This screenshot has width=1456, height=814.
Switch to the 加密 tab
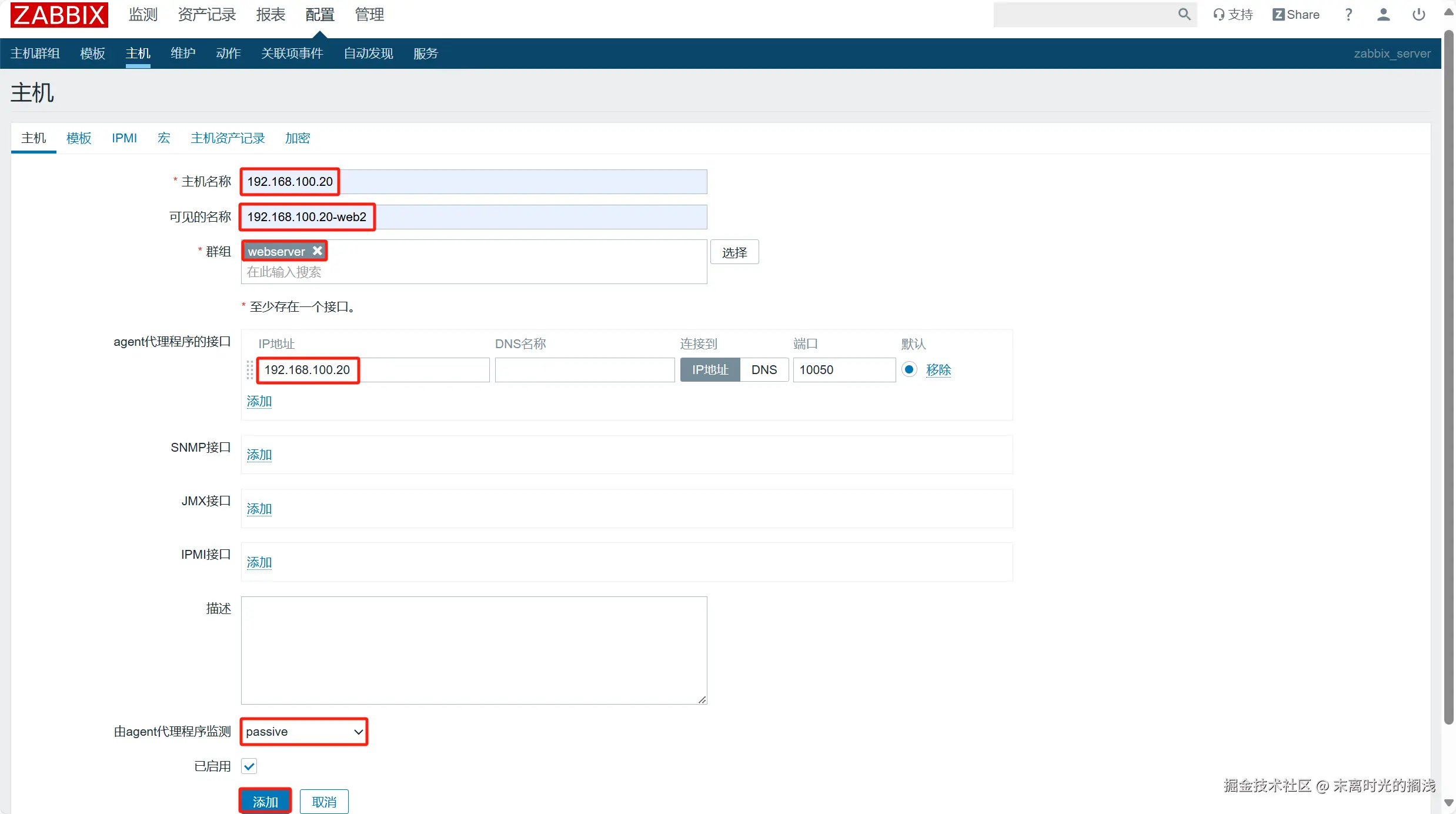[297, 138]
